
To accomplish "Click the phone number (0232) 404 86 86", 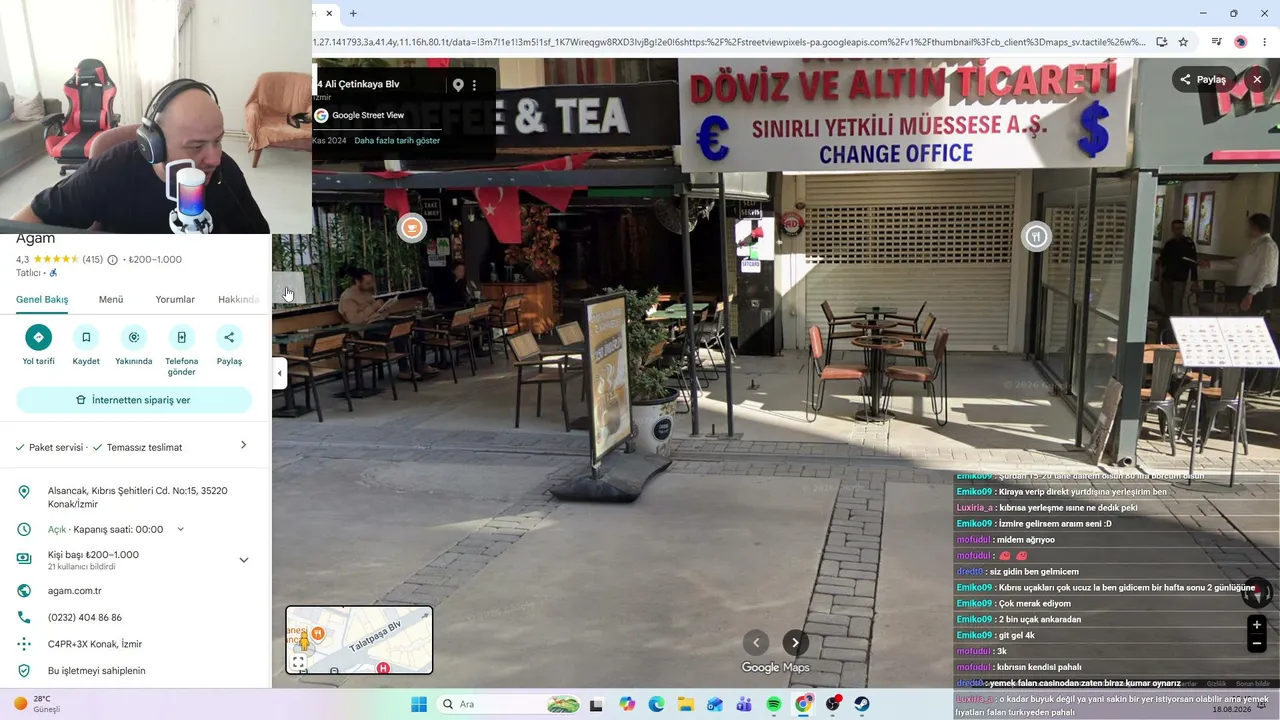I will 85,618.
